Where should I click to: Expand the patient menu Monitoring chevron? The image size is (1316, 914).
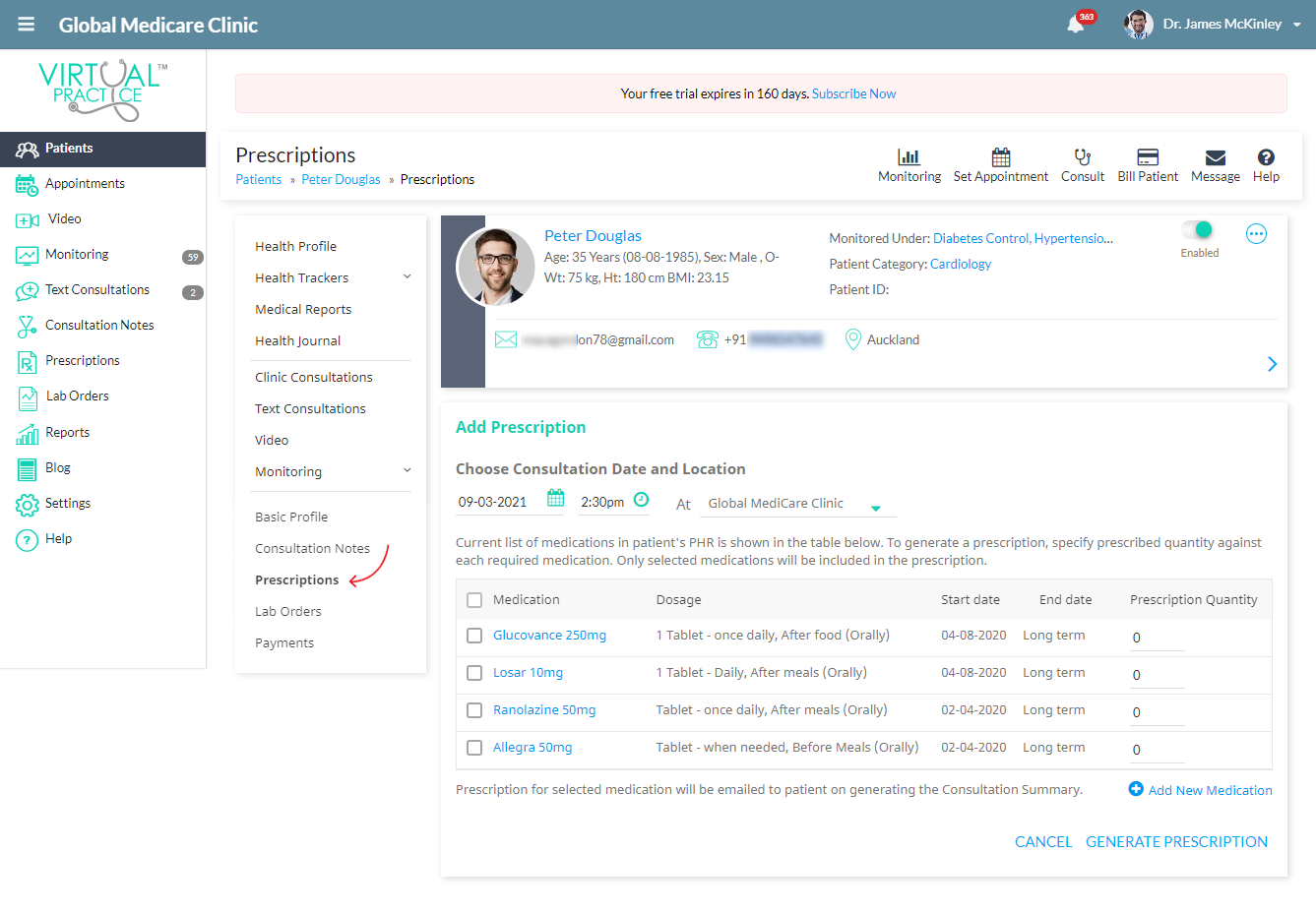407,470
